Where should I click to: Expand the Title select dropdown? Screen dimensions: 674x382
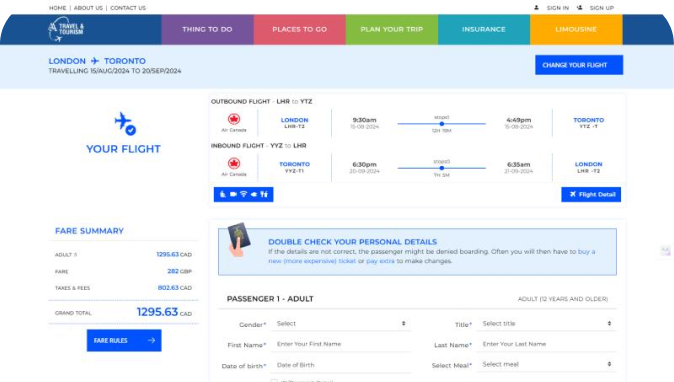pos(546,324)
